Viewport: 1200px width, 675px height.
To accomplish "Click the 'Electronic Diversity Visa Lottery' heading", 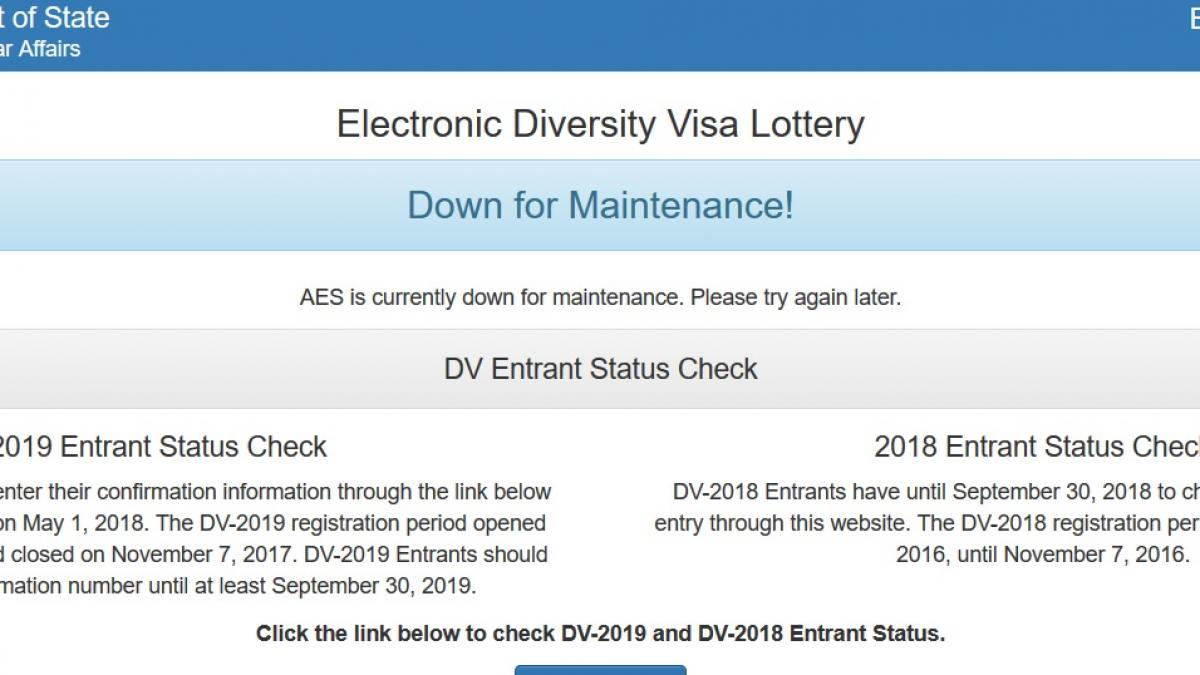I will [x=600, y=125].
